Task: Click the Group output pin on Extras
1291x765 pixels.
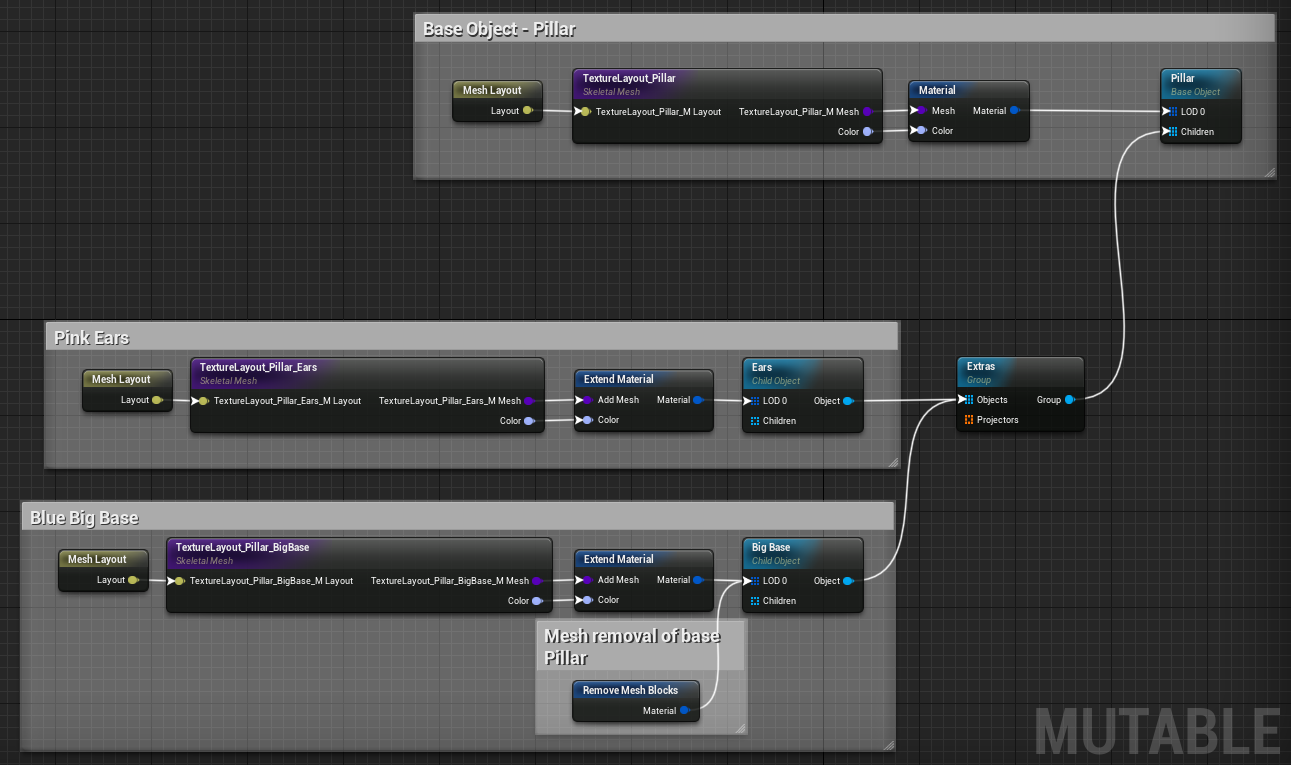Action: click(1069, 400)
